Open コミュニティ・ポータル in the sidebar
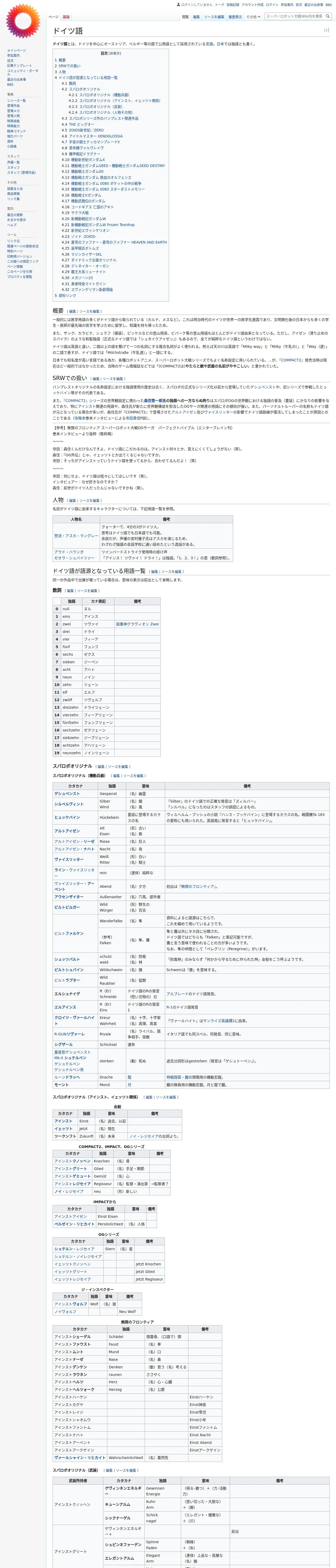The image size is (336, 1568). 23,72
